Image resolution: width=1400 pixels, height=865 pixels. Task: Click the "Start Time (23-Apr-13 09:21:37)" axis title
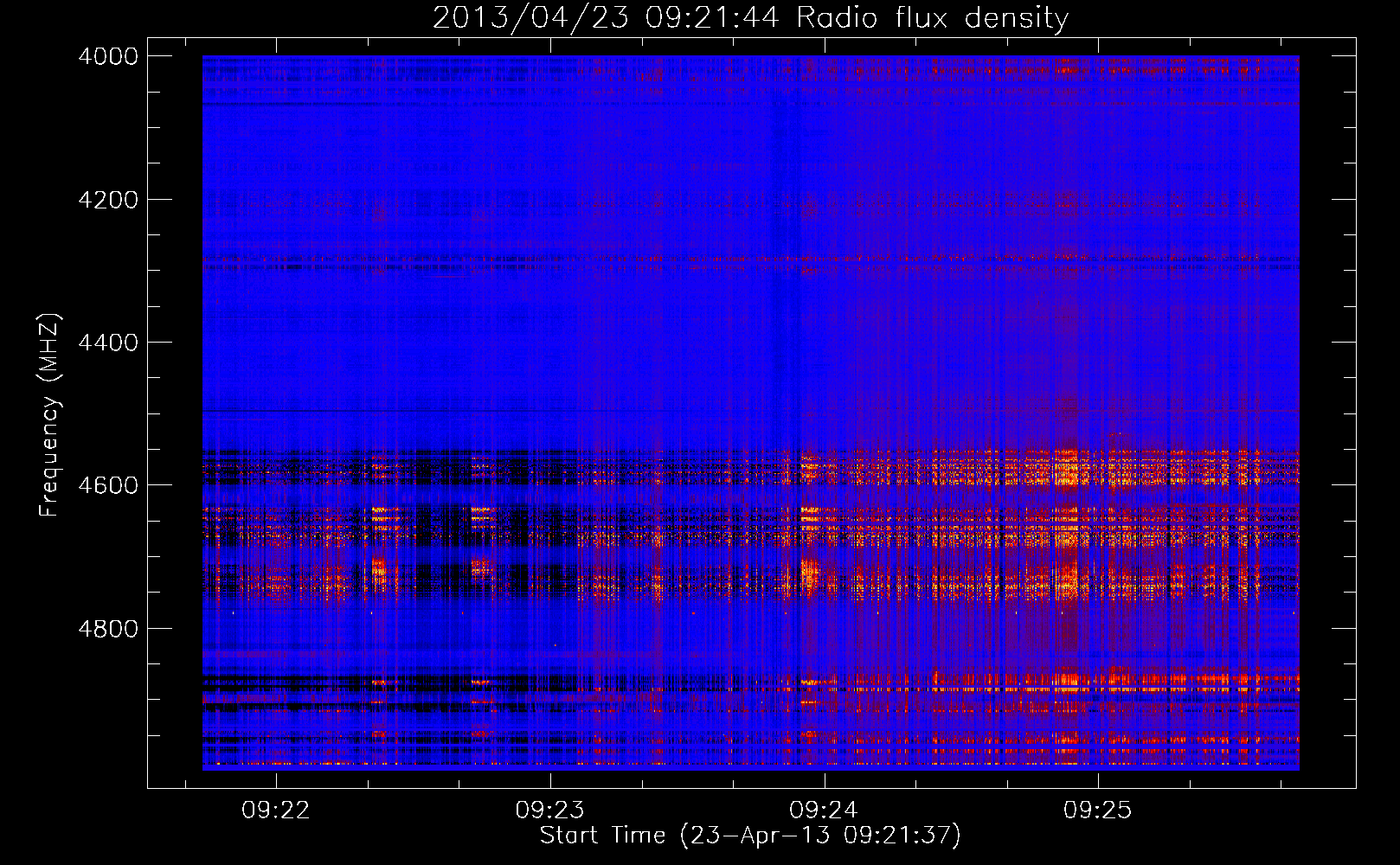[x=750, y=836]
